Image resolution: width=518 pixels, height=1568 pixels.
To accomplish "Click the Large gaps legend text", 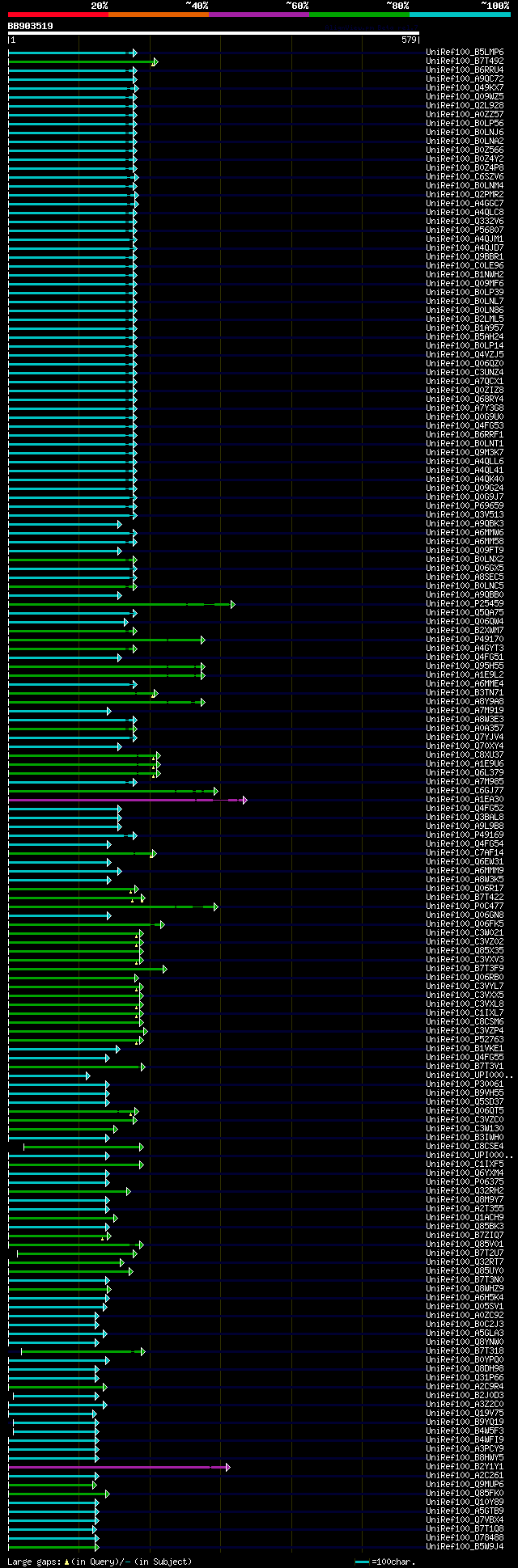I will [100, 1562].
